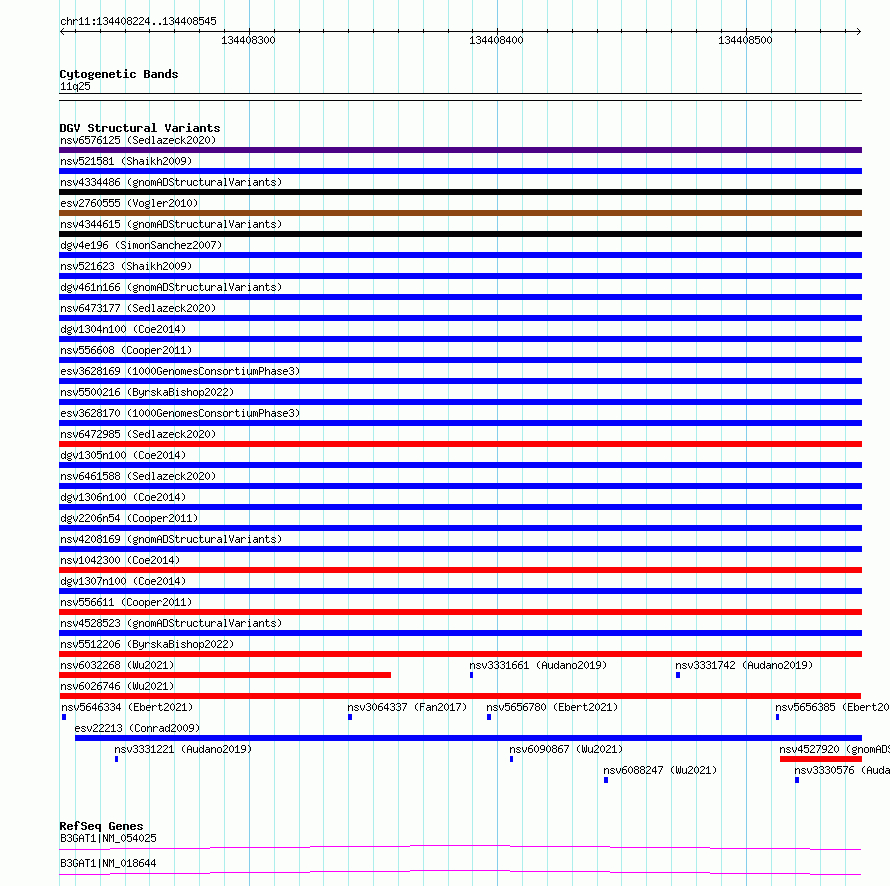This screenshot has height=886, width=890.
Task: Click the blue nsv3331742 Audano2019 marker
Action: click(x=678, y=675)
